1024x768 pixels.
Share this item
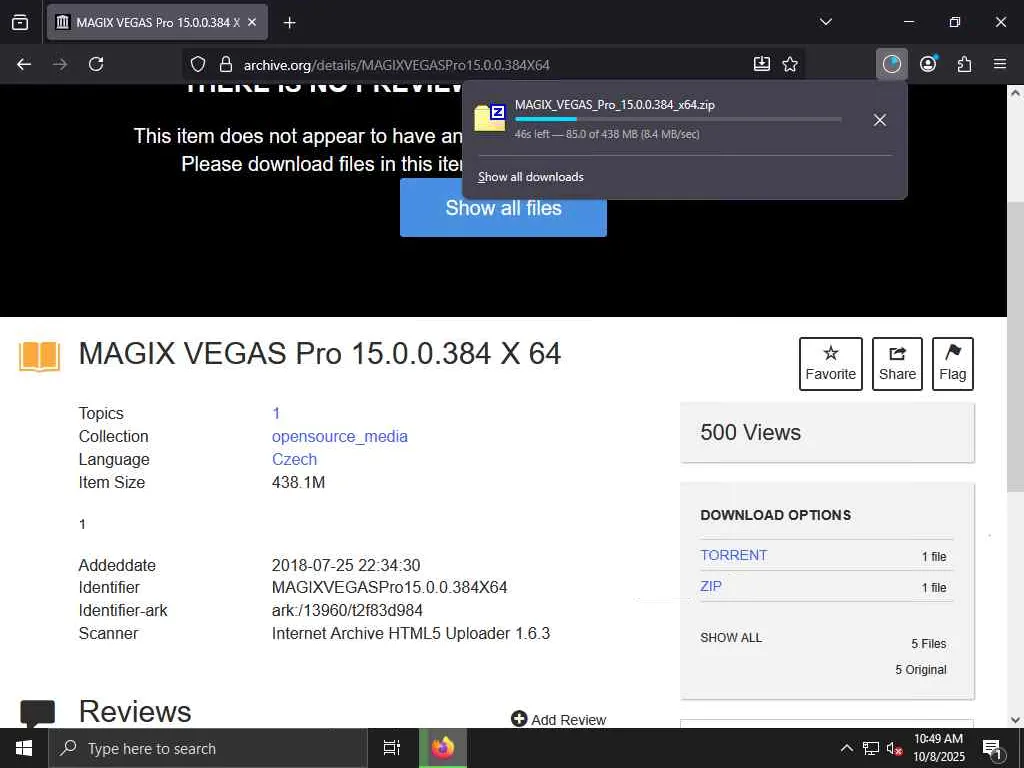897,364
